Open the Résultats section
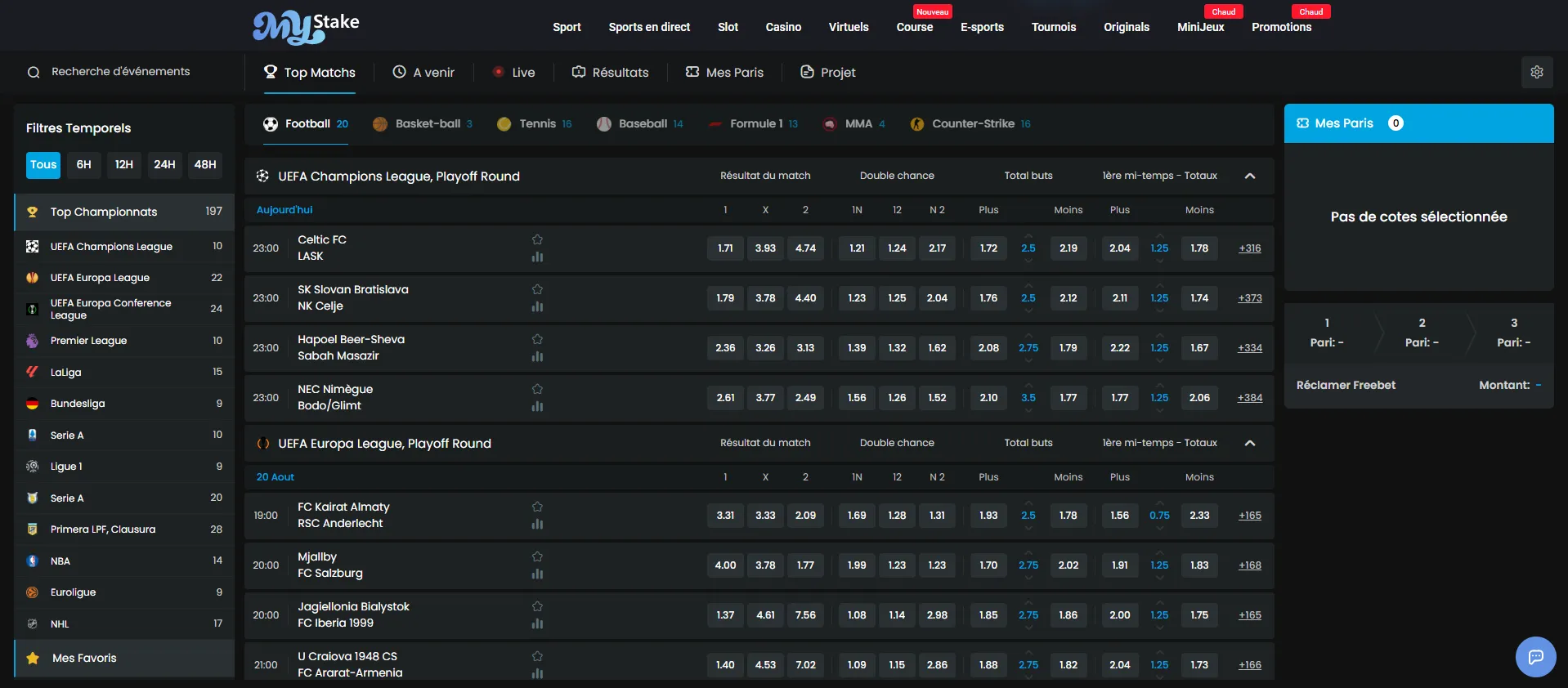 (610, 73)
